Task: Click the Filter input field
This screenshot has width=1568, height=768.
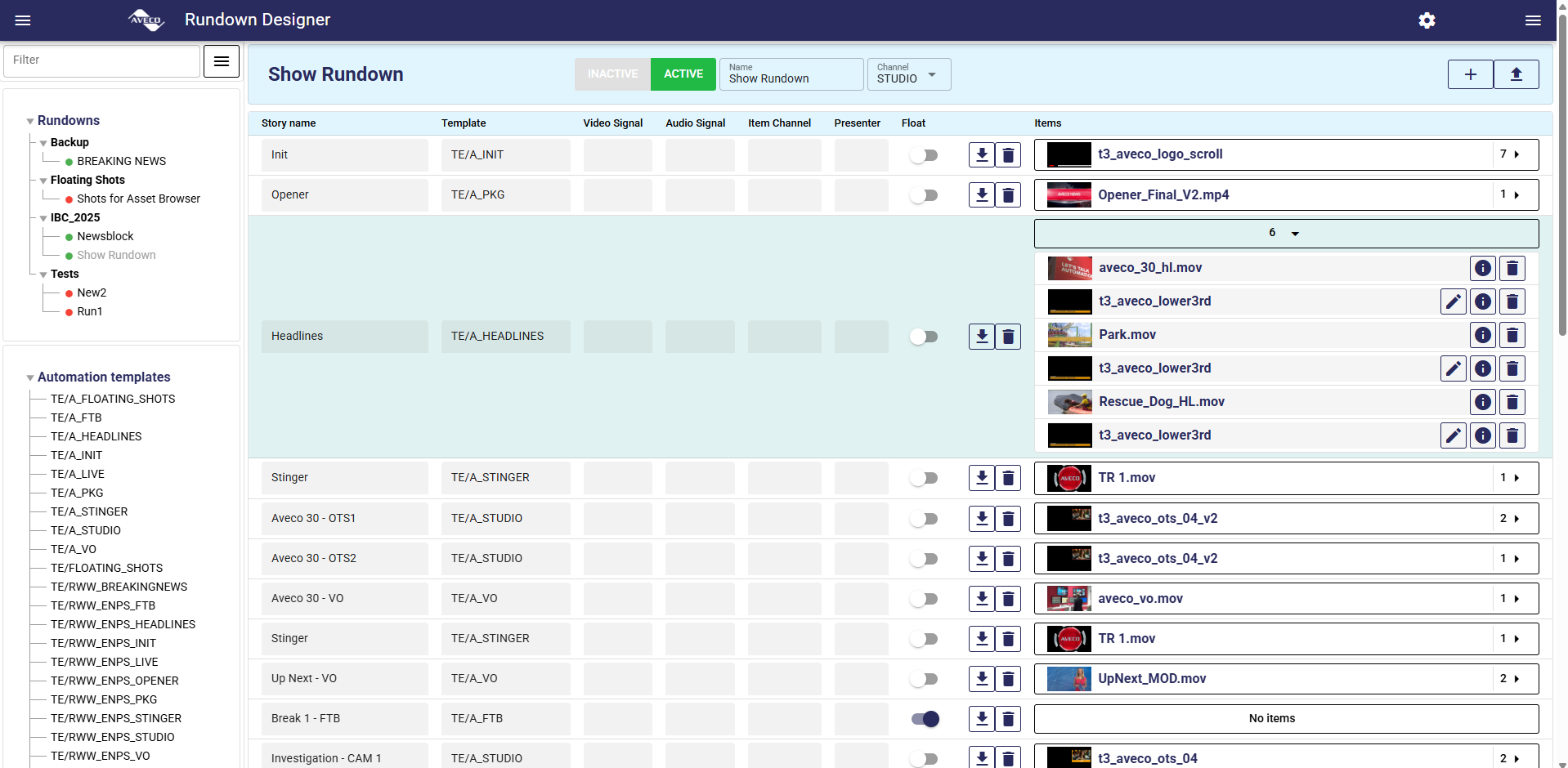Action: (101, 60)
